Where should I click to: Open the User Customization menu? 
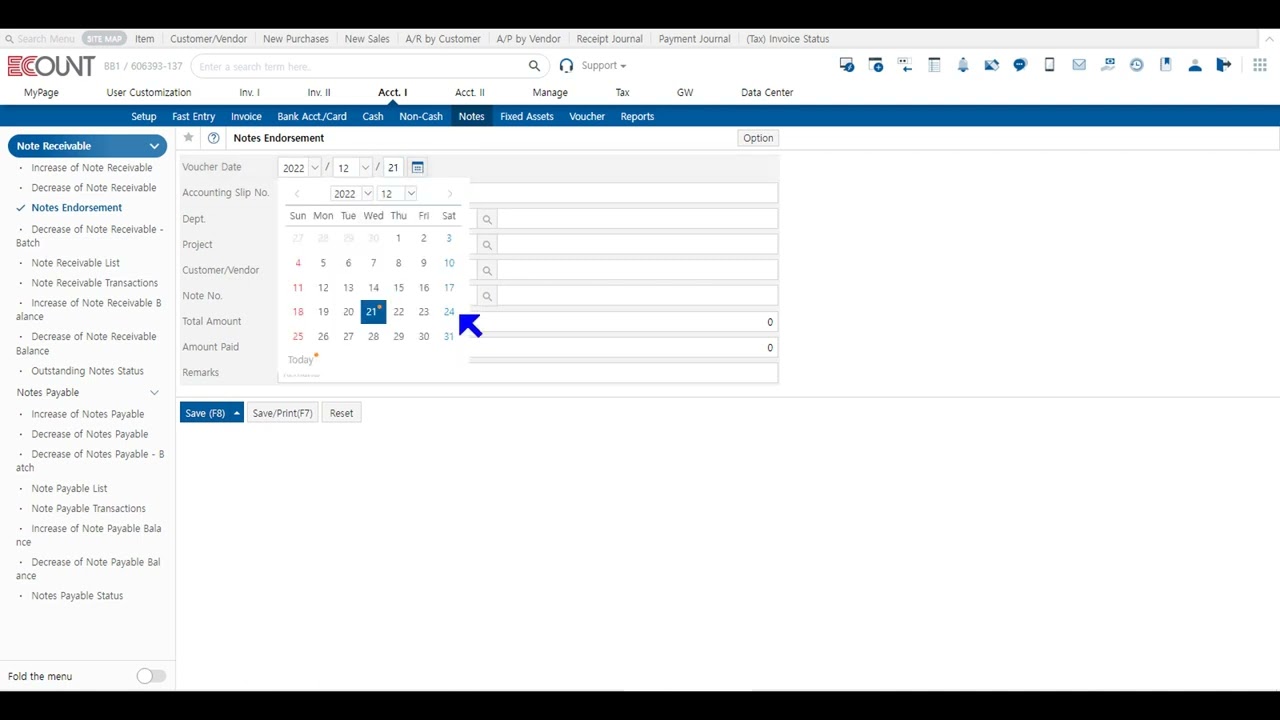tap(148, 92)
